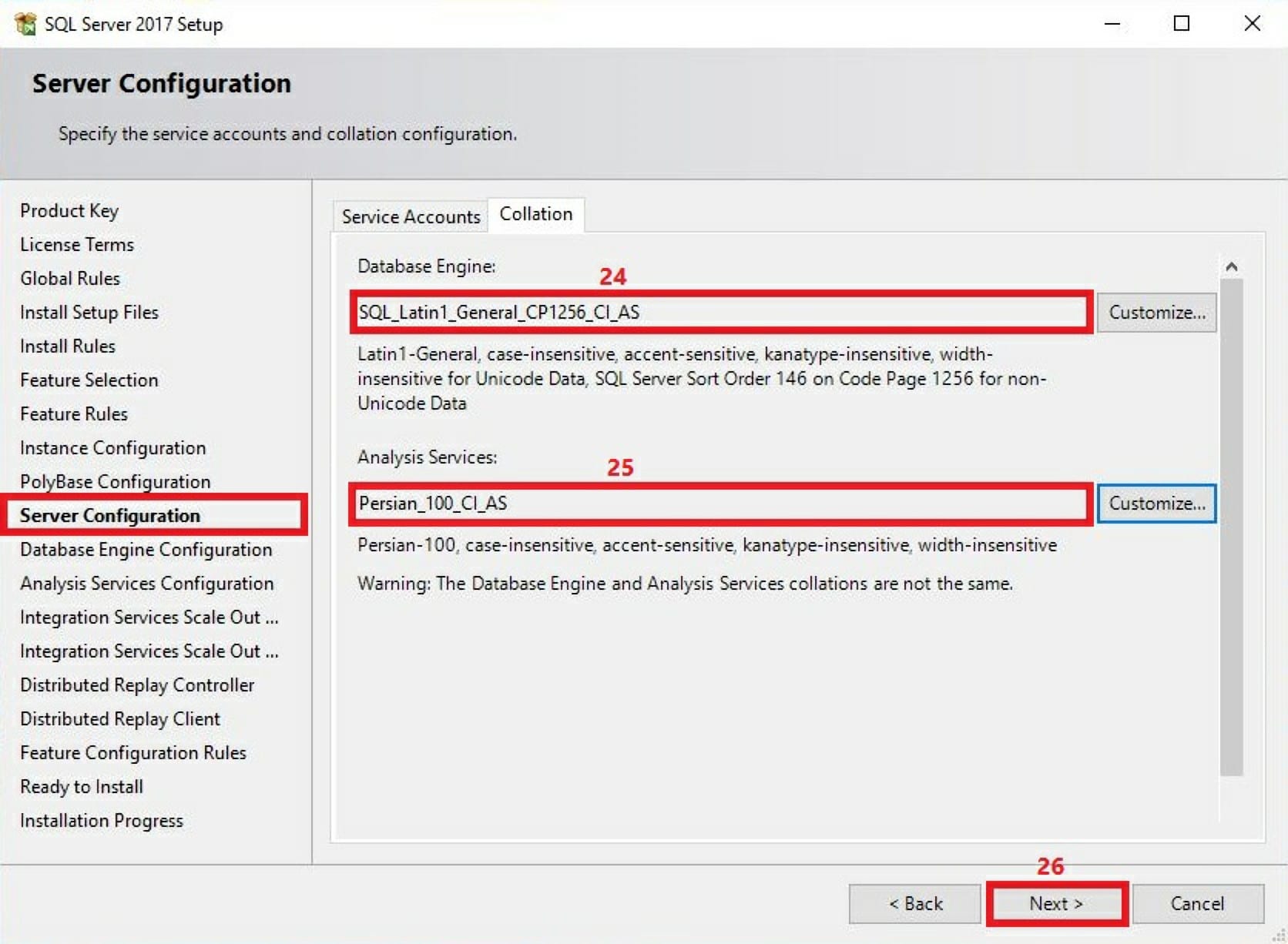1288x944 pixels.
Task: Select Analysis Services Configuration step
Action: coord(147,583)
